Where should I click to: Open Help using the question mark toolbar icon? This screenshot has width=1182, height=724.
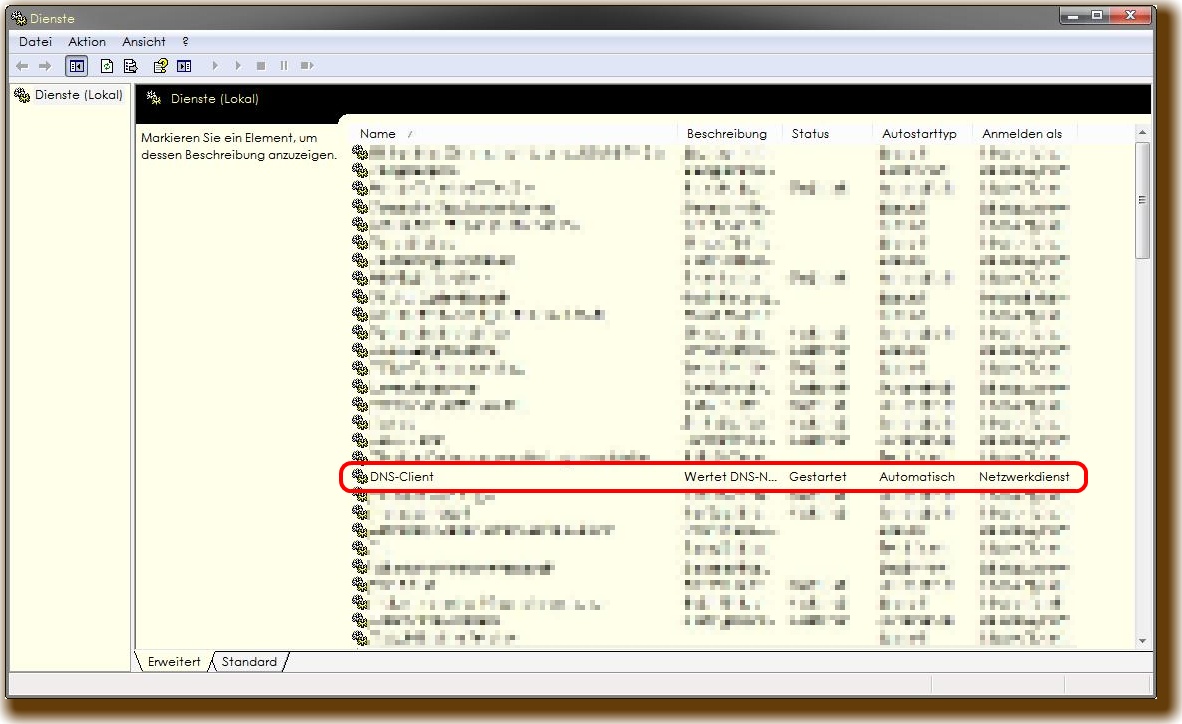[159, 66]
